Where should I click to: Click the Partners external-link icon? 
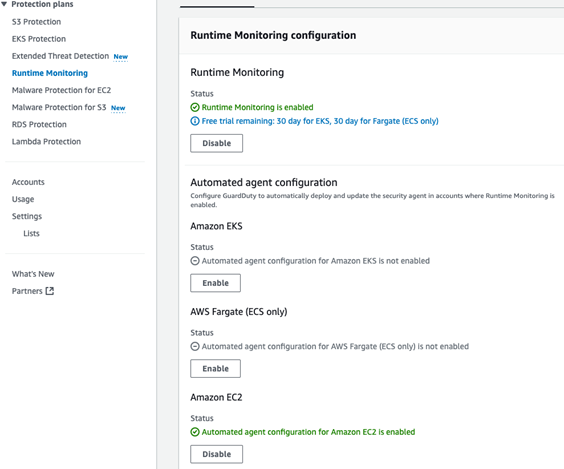click(x=50, y=291)
